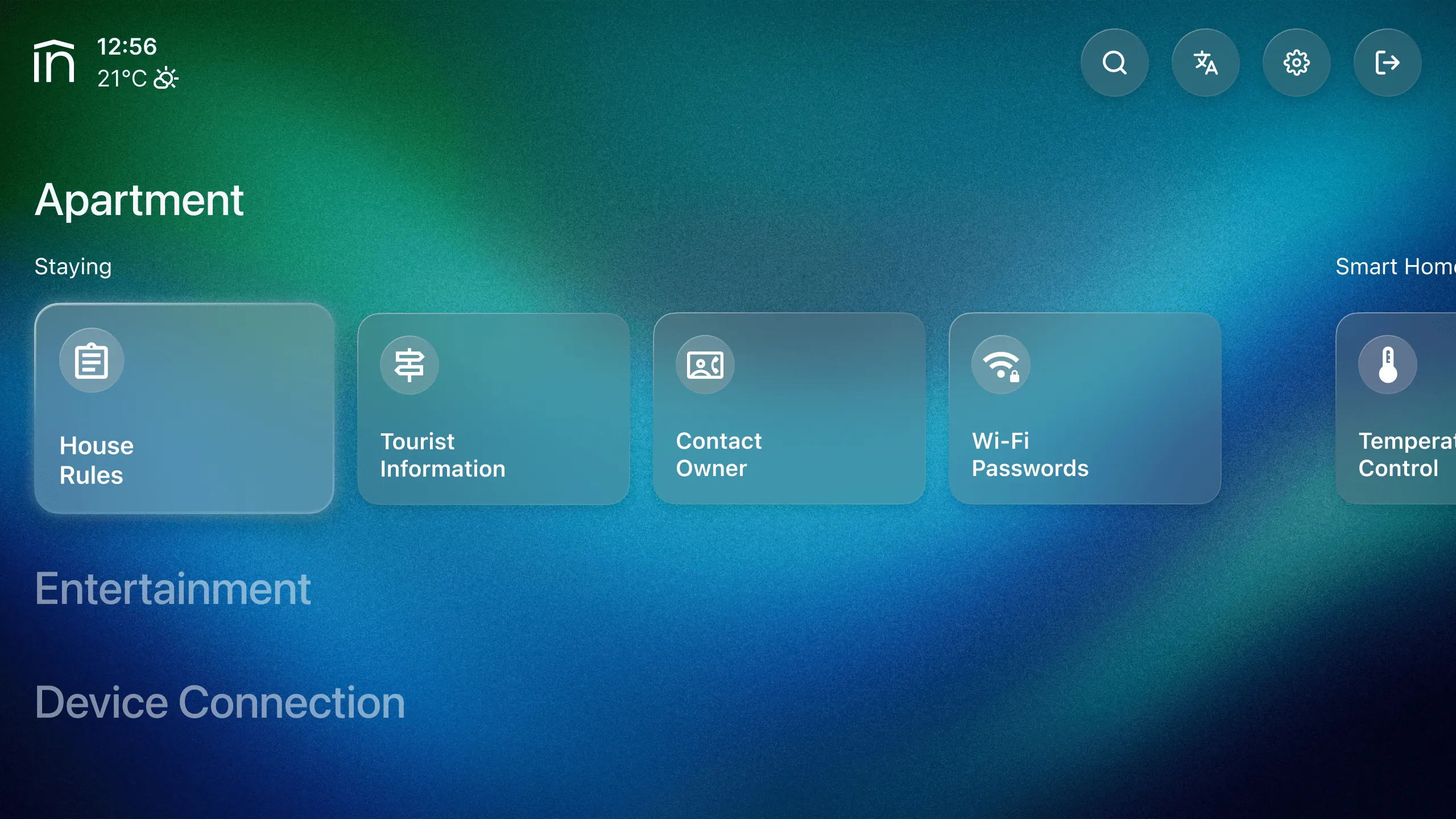Click the logout icon
The width and height of the screenshot is (1456, 819).
pyautogui.click(x=1387, y=63)
